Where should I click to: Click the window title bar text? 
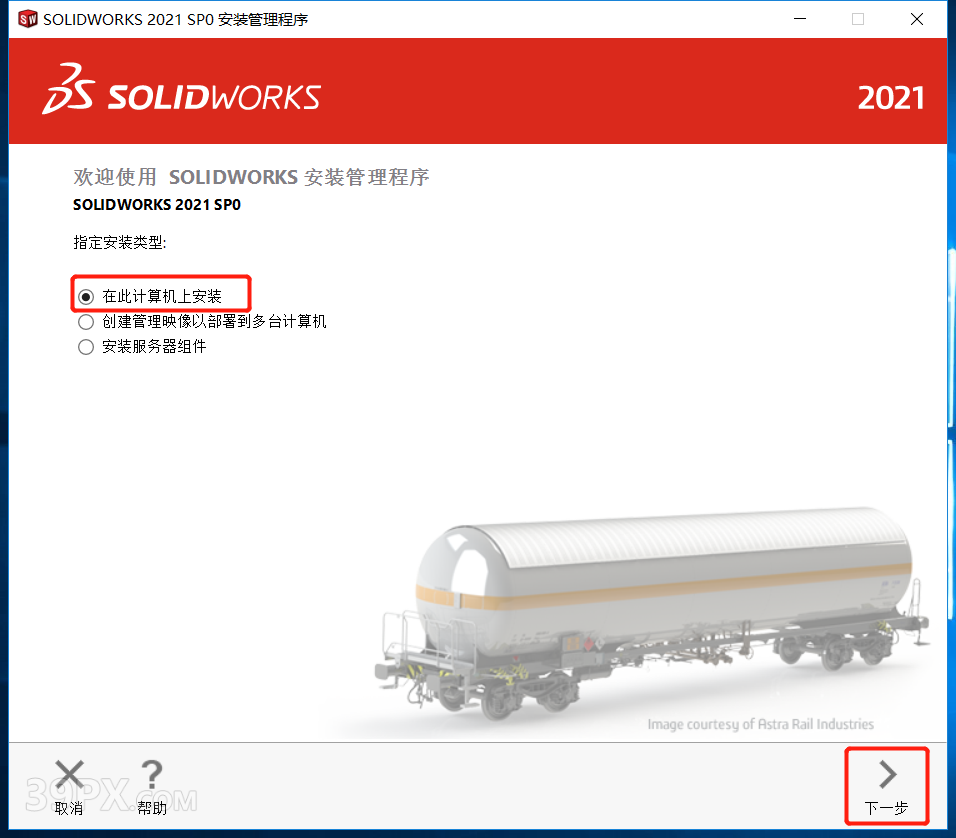176,20
